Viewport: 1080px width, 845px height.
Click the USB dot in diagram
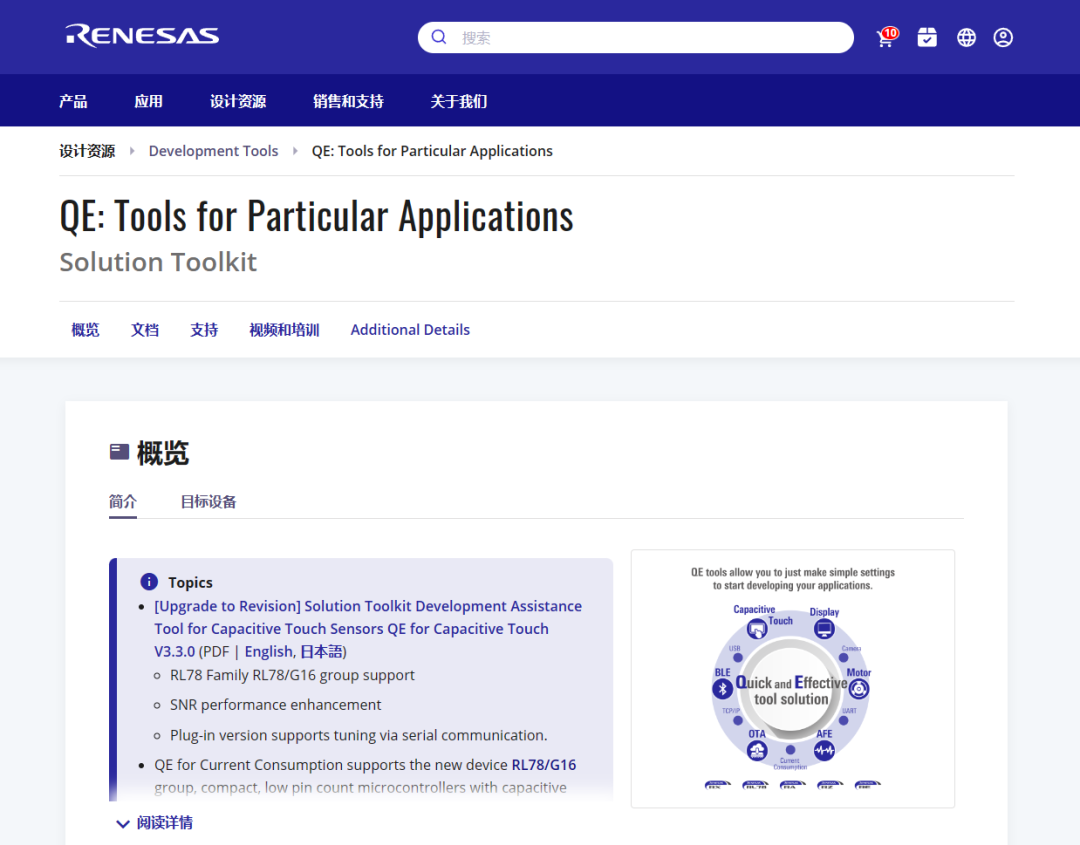point(738,658)
